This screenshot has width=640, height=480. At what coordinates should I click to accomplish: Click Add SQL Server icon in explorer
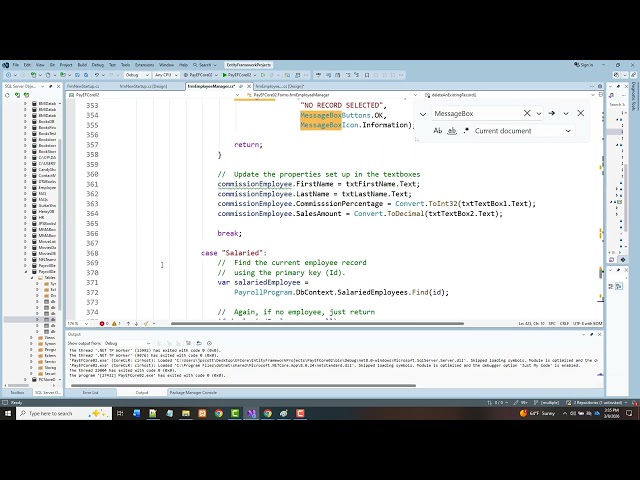[x=17, y=95]
